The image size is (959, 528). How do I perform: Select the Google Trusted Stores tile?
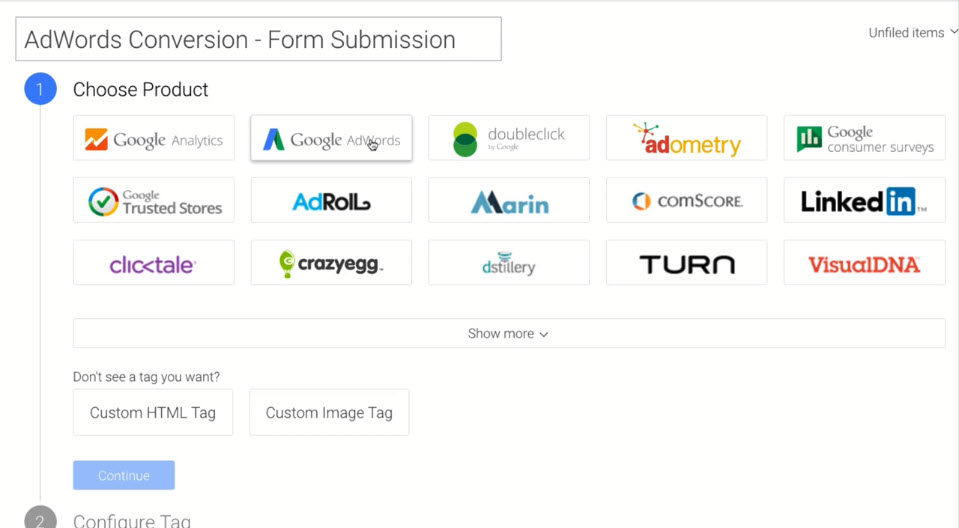coord(154,200)
